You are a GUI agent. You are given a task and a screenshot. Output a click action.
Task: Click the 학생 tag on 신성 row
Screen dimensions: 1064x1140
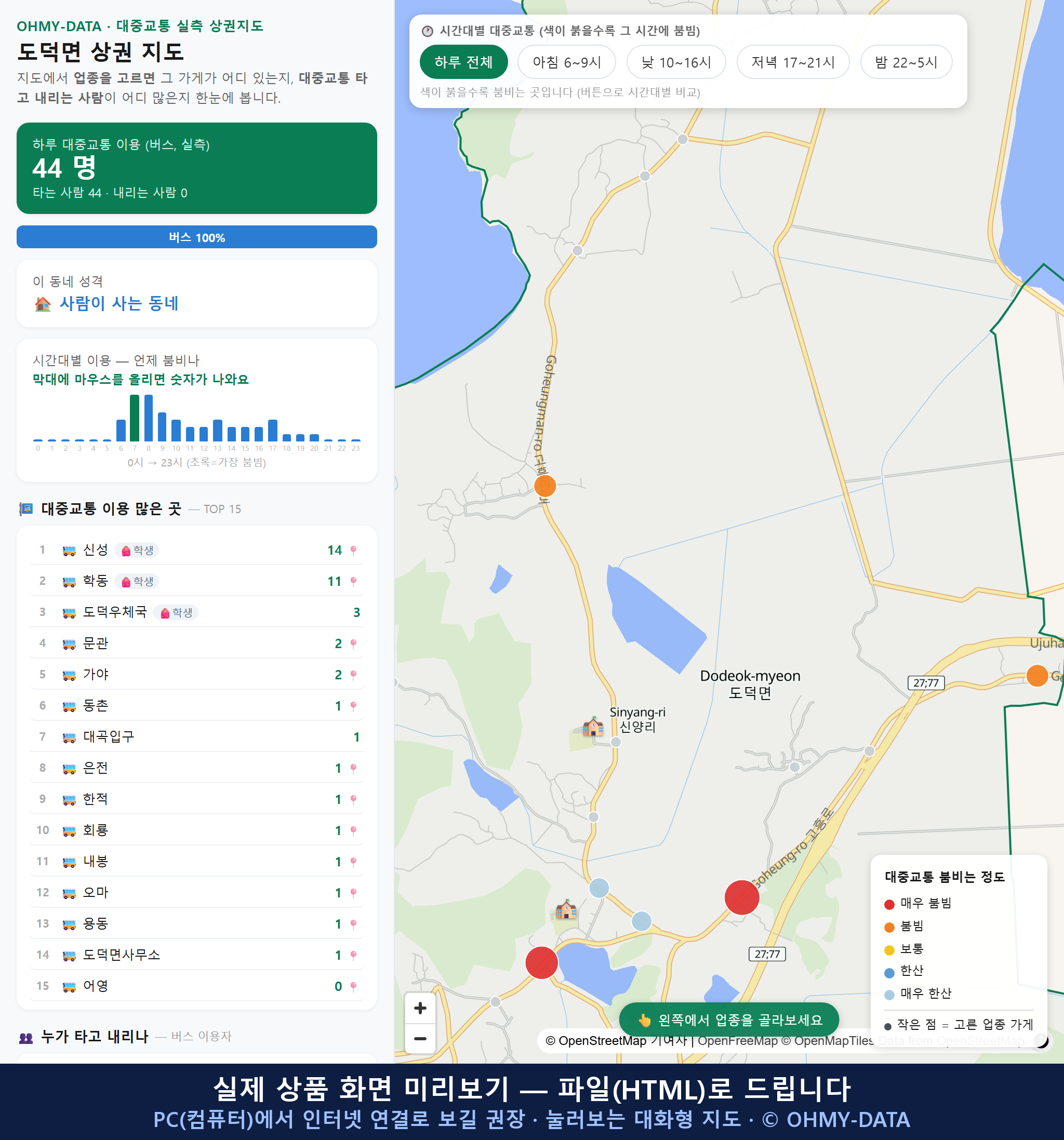coord(137,551)
